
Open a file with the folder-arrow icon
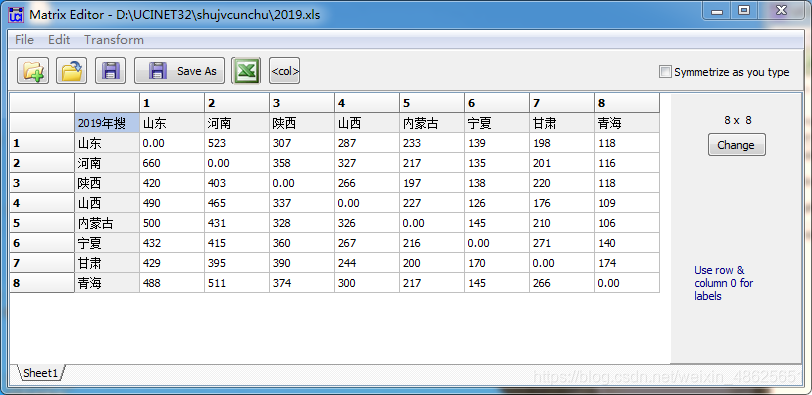(71, 71)
